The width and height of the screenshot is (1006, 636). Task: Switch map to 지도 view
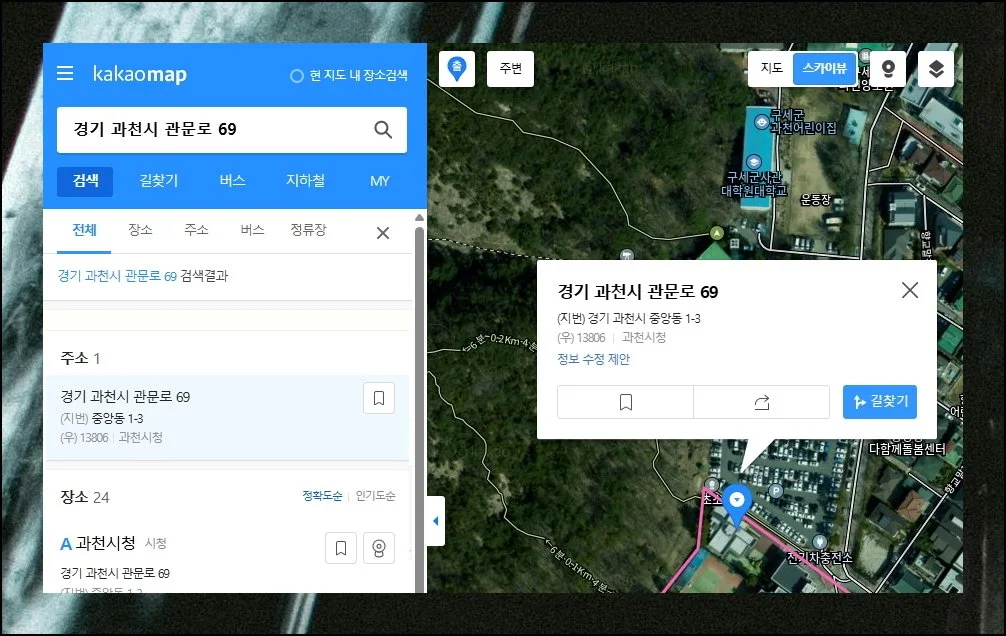tap(771, 69)
